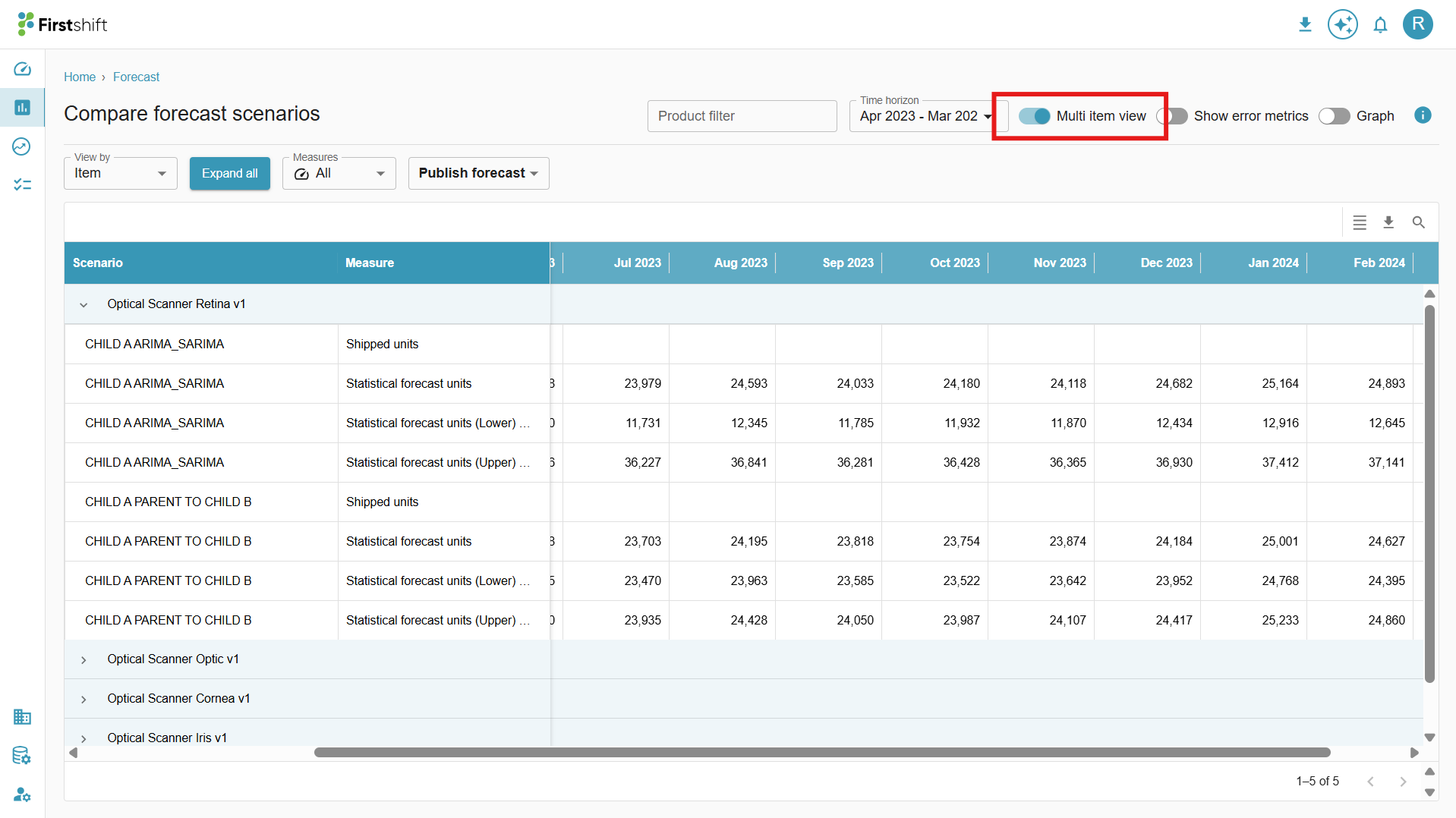Click the Expand all button
This screenshot has height=818, width=1456.
(x=230, y=173)
